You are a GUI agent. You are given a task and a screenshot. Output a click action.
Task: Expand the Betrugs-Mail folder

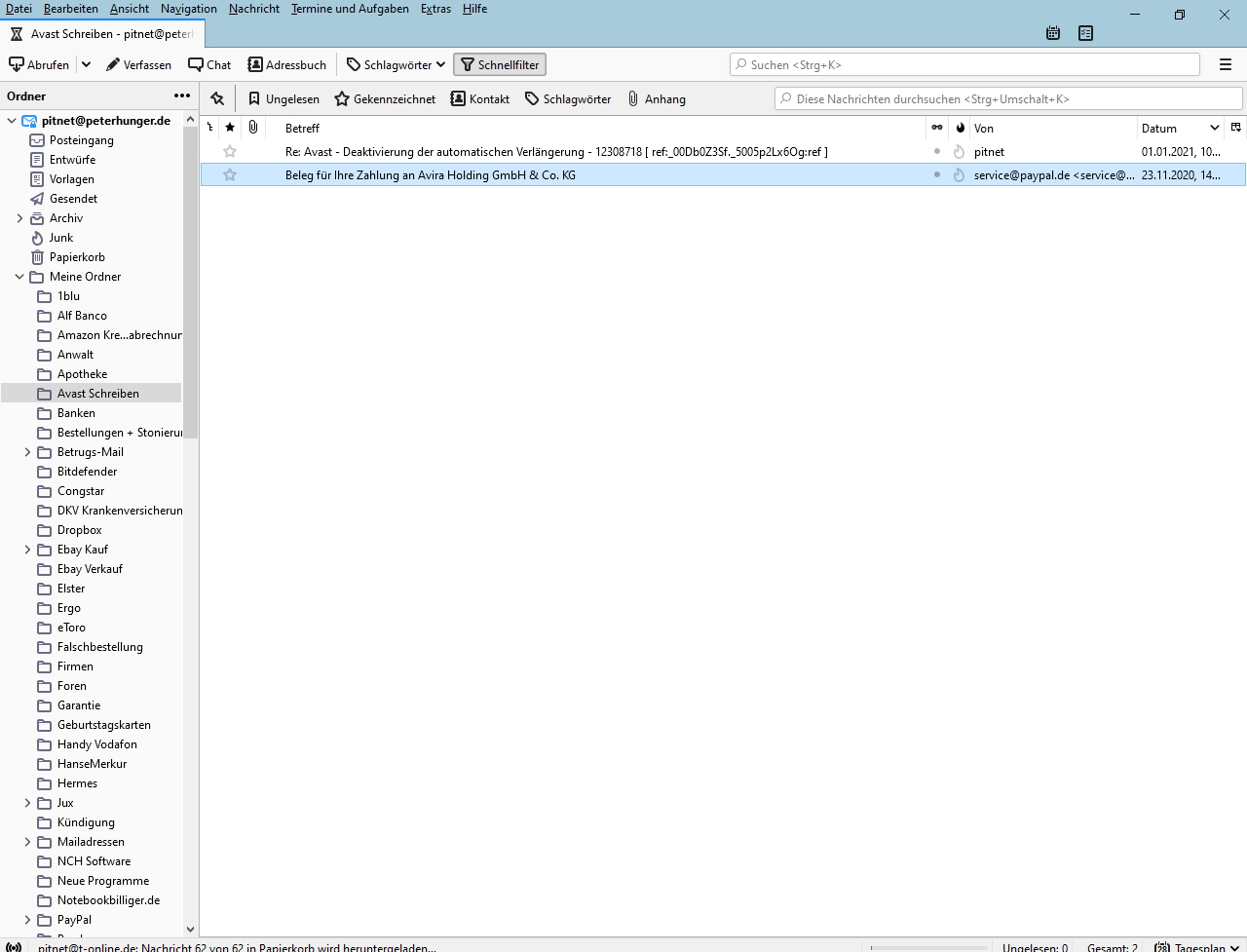[27, 452]
